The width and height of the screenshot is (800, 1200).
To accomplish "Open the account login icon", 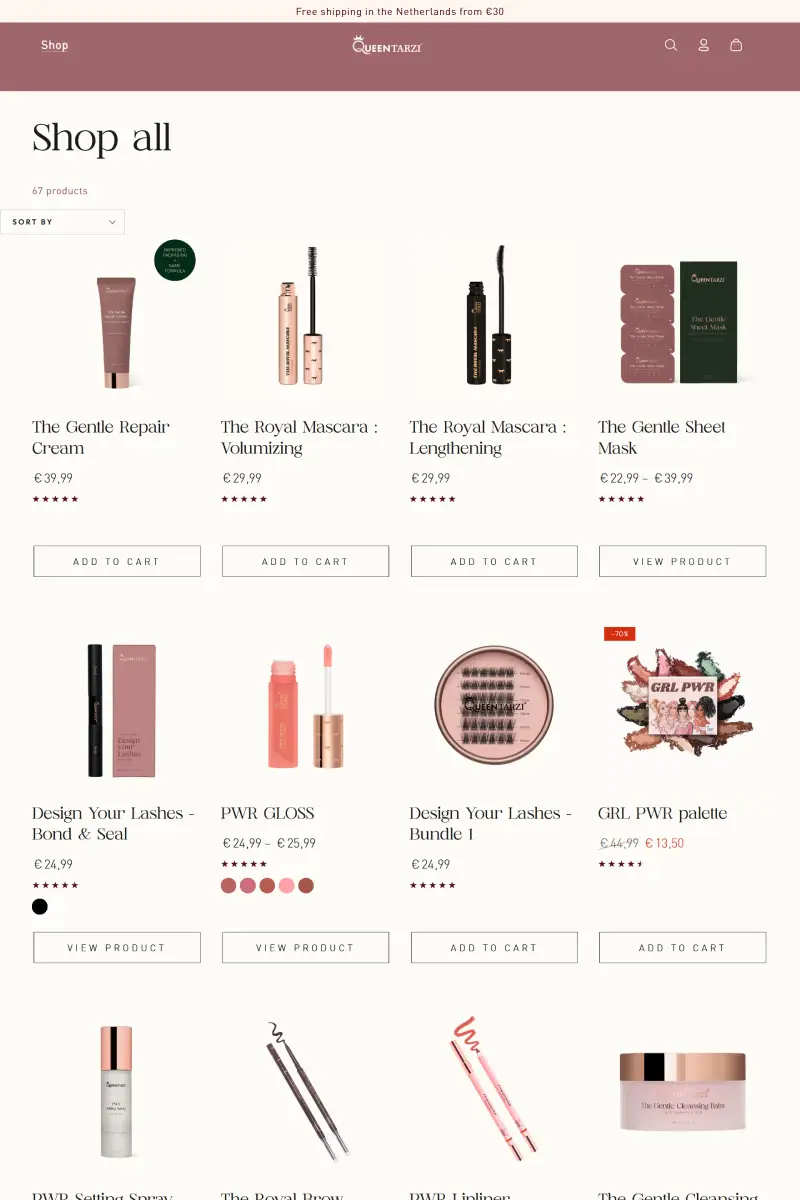I will coord(703,45).
